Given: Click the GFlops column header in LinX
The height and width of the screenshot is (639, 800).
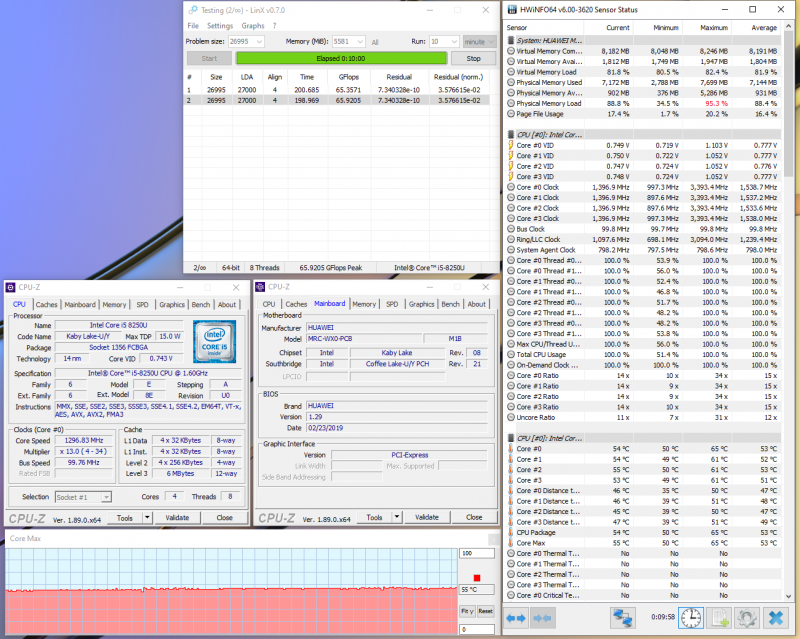Looking at the screenshot, I should pos(349,77).
